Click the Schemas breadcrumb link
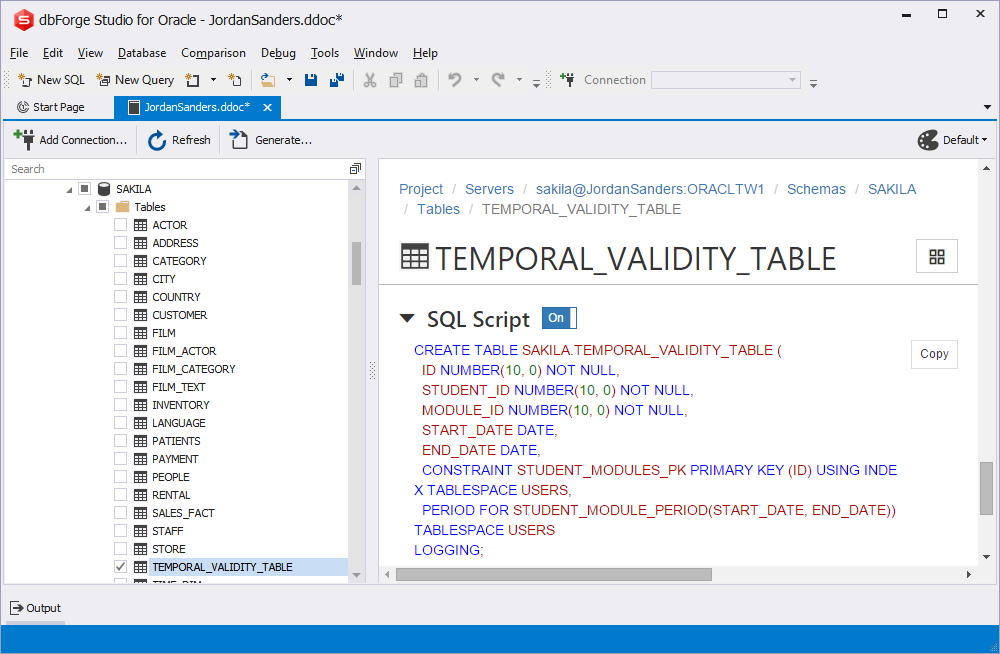1000x654 pixels. coord(816,189)
